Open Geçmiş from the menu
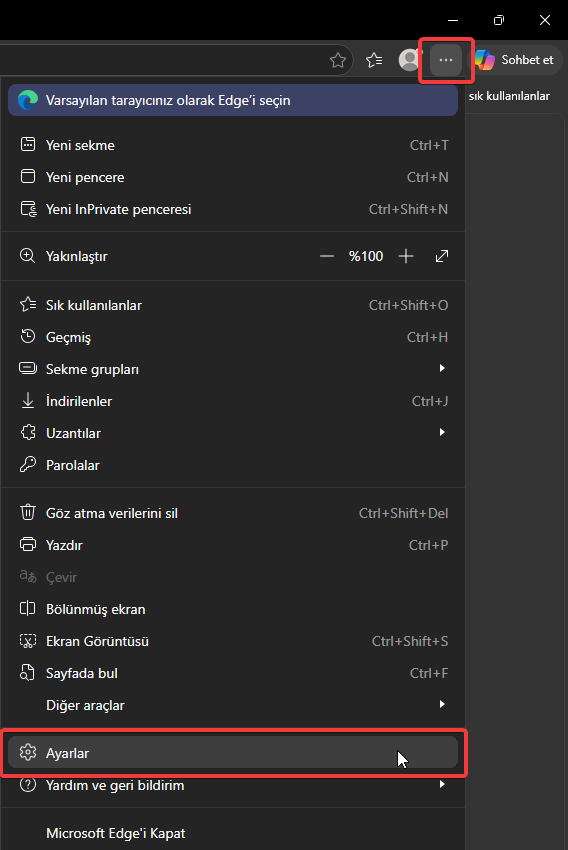568x850 pixels. [x=233, y=337]
